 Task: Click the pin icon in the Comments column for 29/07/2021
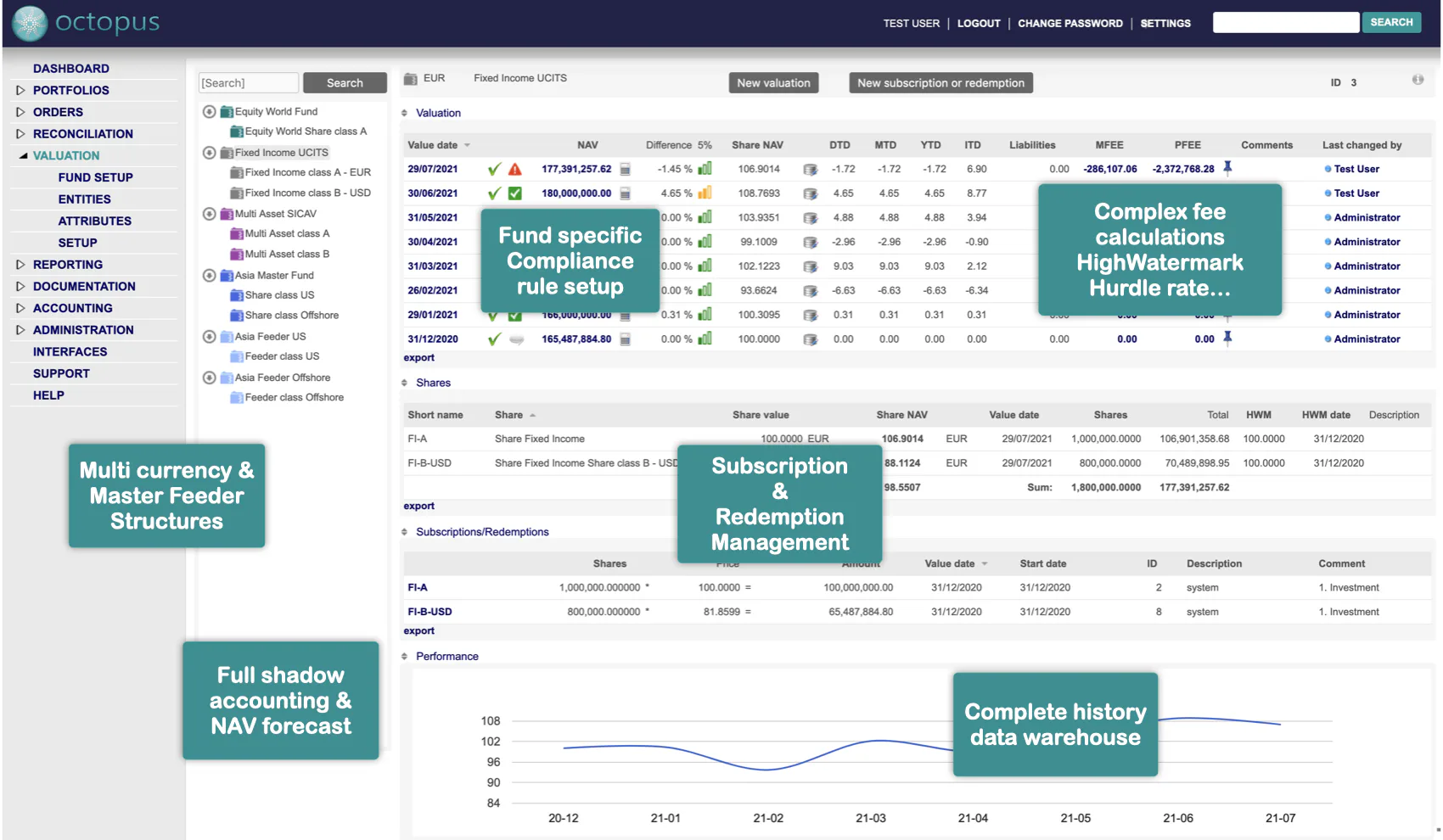[1227, 169]
